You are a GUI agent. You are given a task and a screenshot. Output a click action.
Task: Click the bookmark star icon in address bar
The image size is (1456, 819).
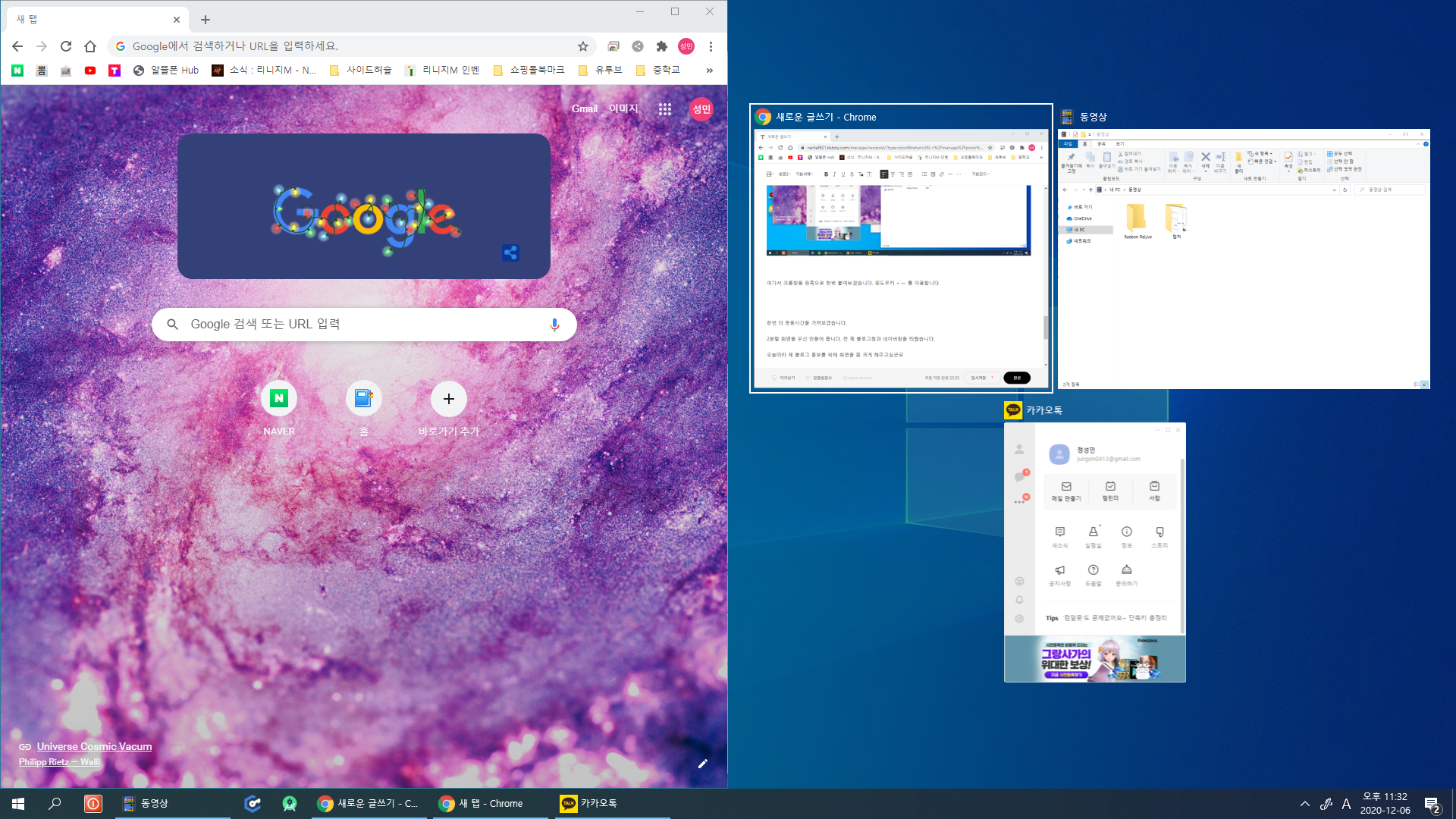click(x=582, y=46)
